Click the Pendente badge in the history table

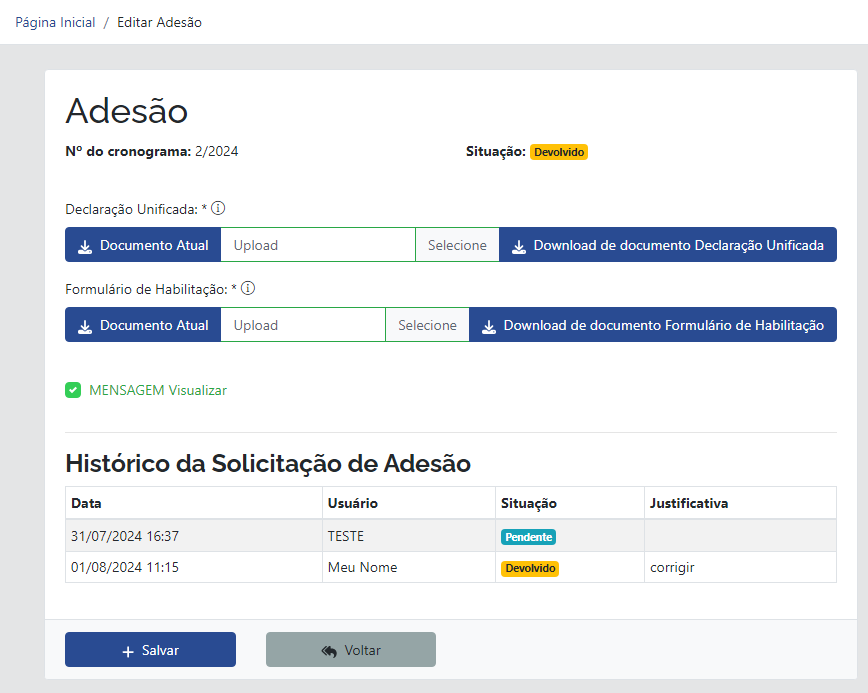coord(528,536)
